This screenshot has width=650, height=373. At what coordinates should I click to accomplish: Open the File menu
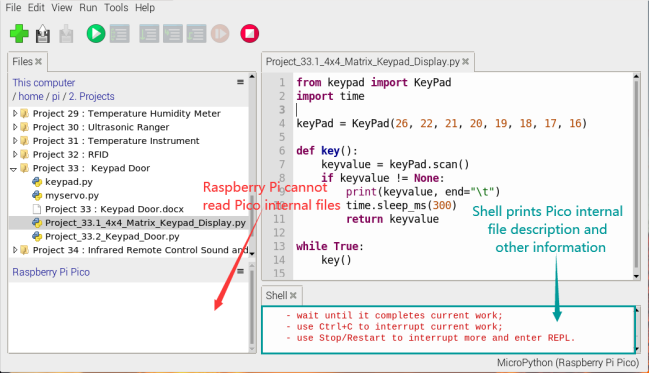coord(13,7)
